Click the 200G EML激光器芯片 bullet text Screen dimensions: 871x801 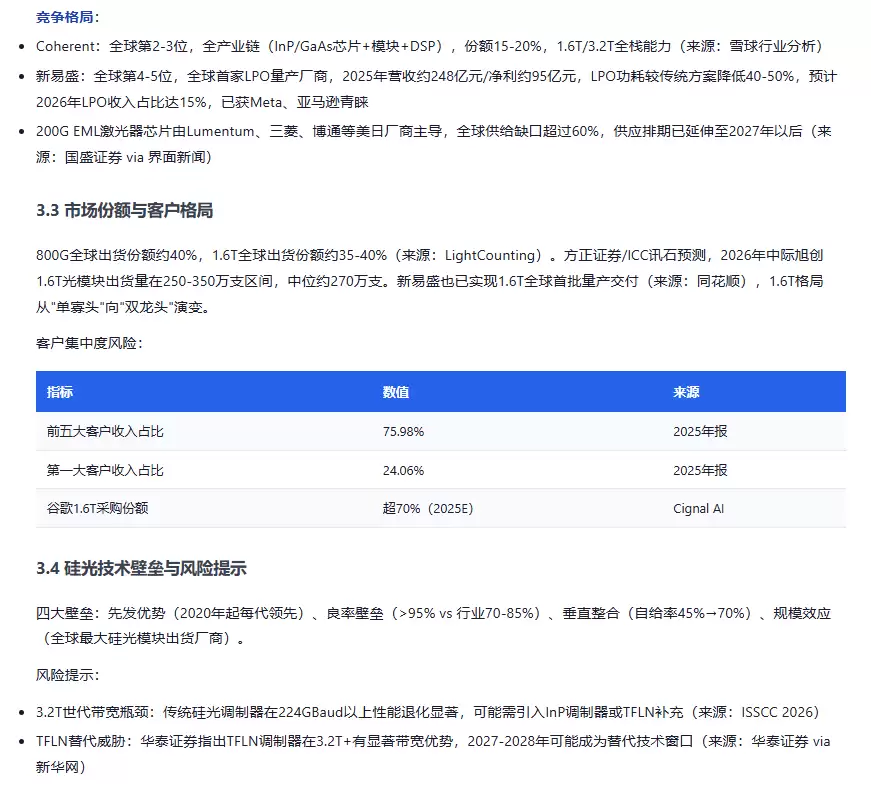434,144
